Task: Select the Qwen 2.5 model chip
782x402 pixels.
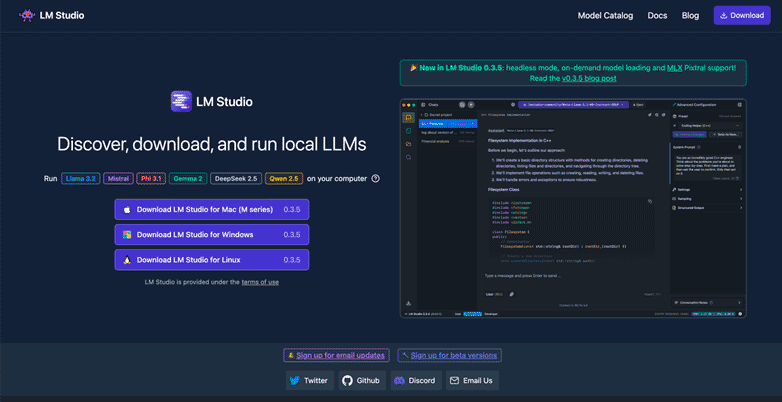Action: click(x=284, y=179)
